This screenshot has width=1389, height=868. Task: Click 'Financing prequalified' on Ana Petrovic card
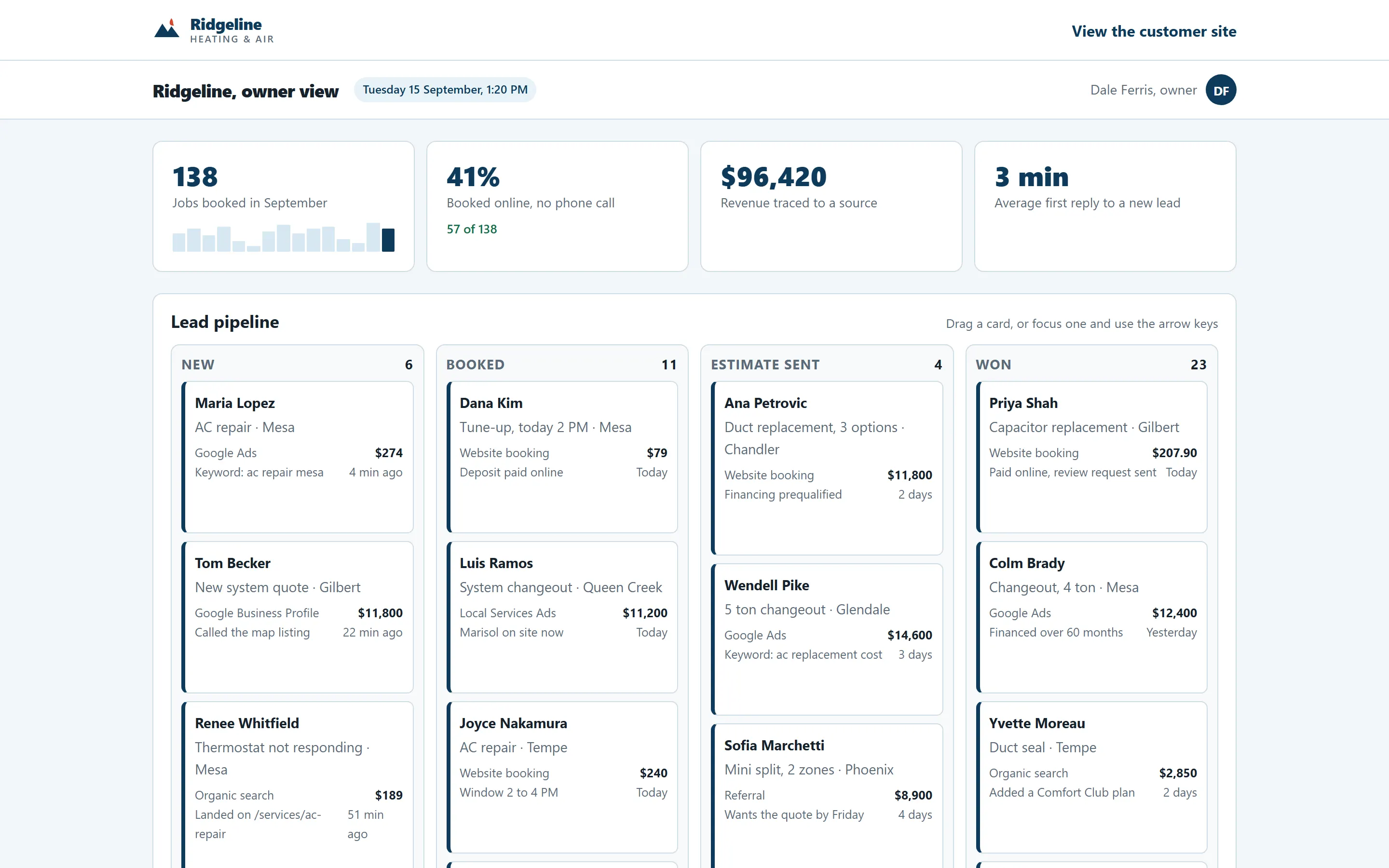click(783, 494)
